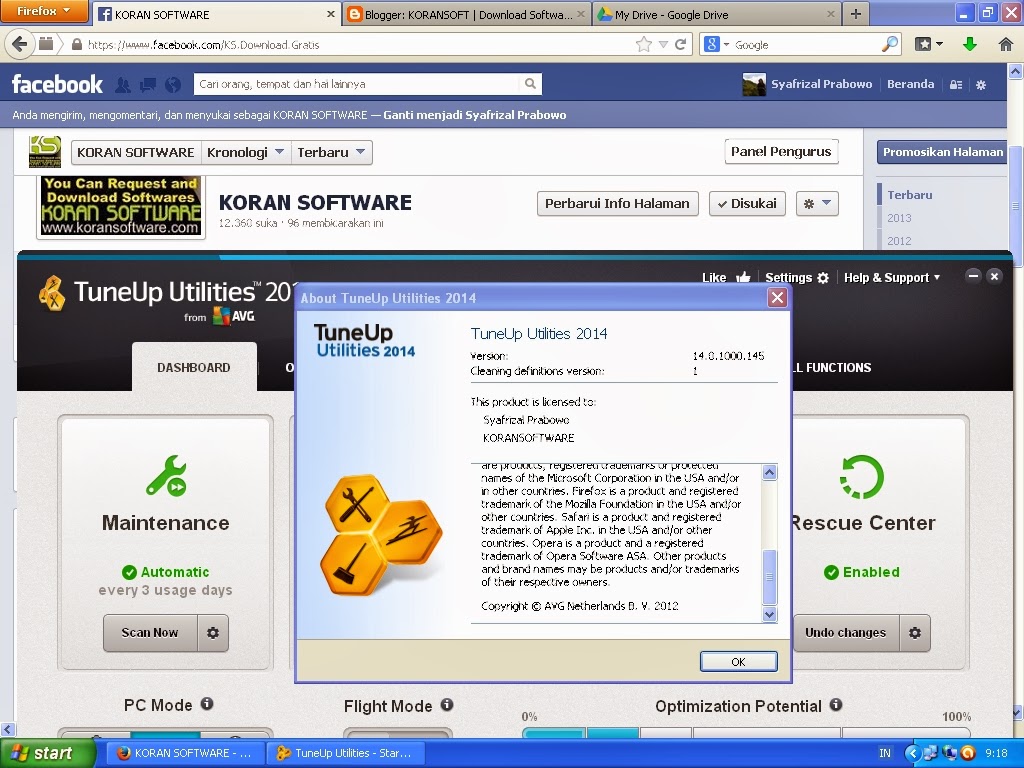Click OK in About dialog

pos(739,662)
